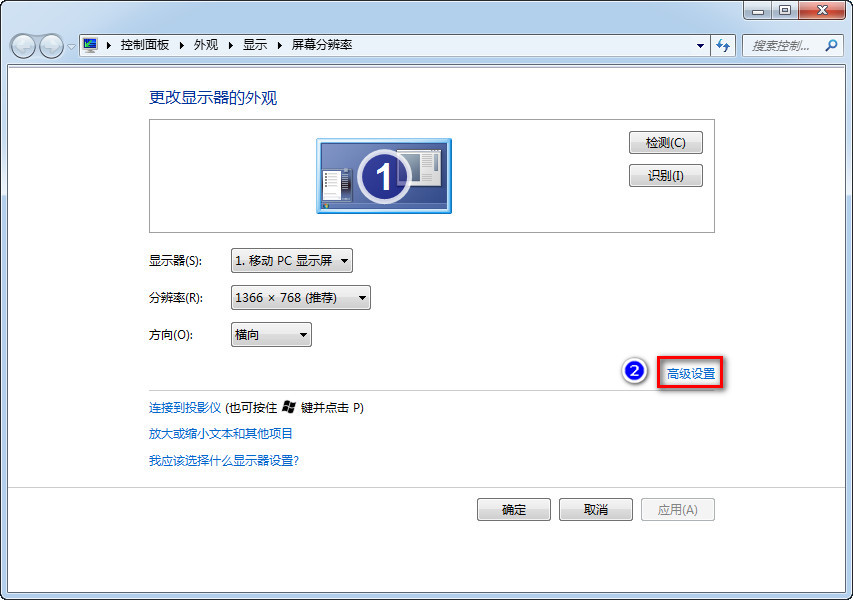Expand arrow after 控制面板 breadcrumb
This screenshot has width=853, height=600.
[181, 46]
